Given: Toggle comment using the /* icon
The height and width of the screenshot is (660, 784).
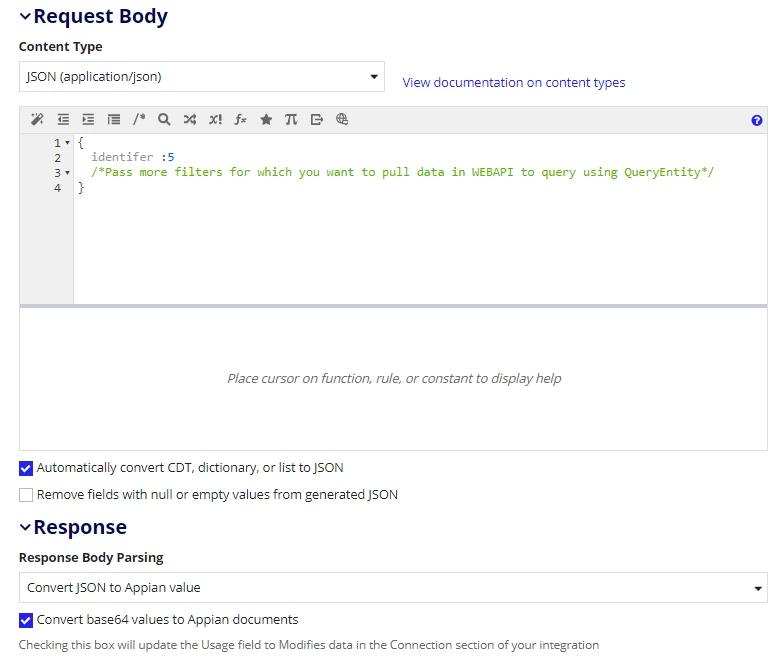Looking at the screenshot, I should click(x=139, y=120).
